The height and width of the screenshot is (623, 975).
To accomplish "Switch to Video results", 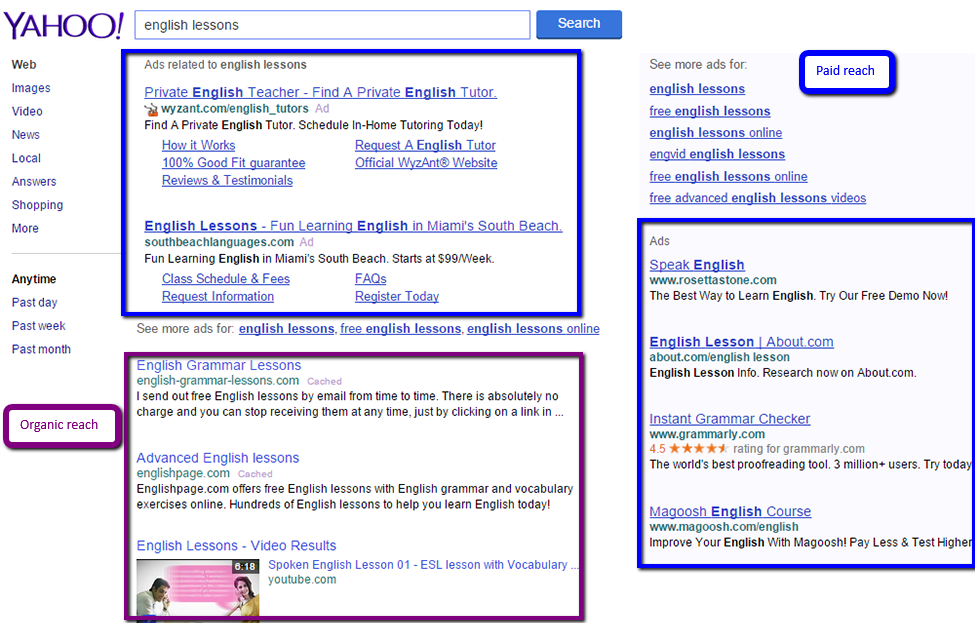I will (27, 111).
